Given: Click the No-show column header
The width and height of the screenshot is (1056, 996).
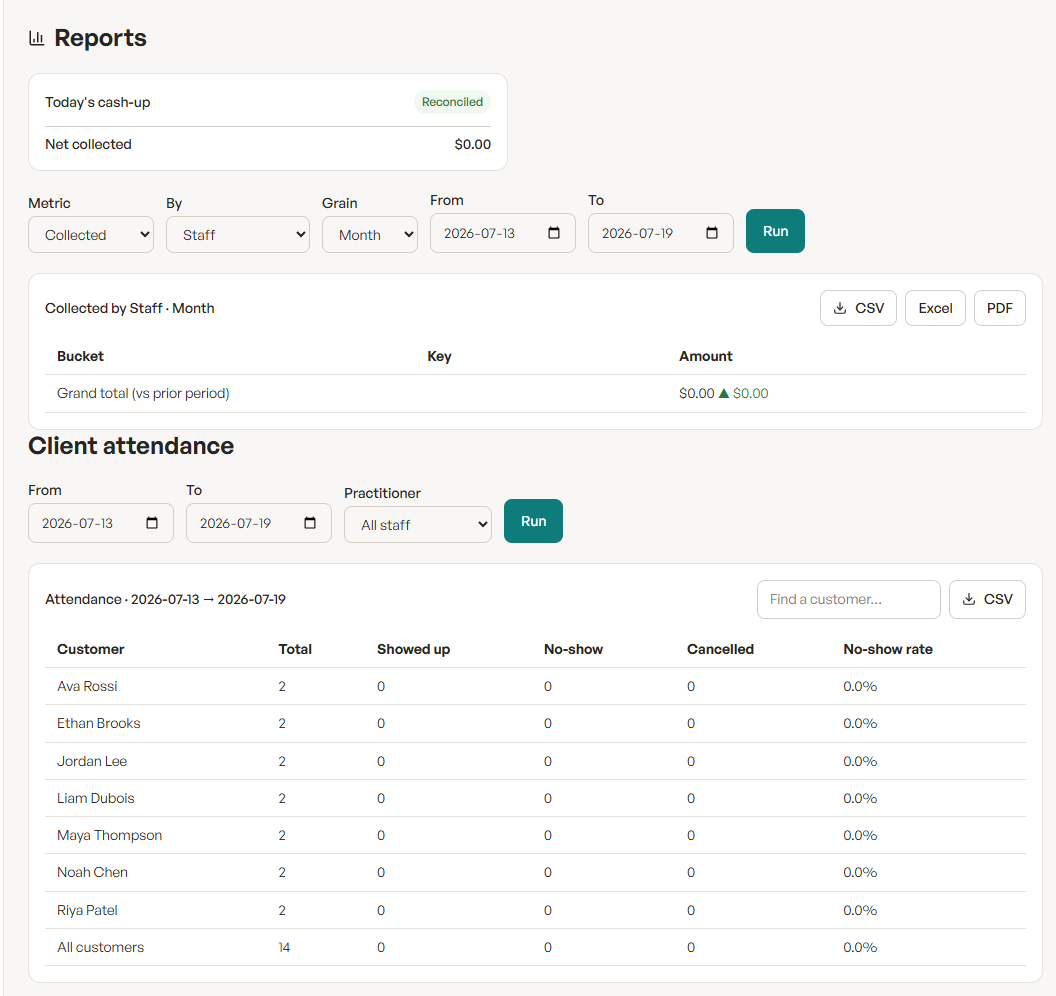Looking at the screenshot, I should pos(573,649).
